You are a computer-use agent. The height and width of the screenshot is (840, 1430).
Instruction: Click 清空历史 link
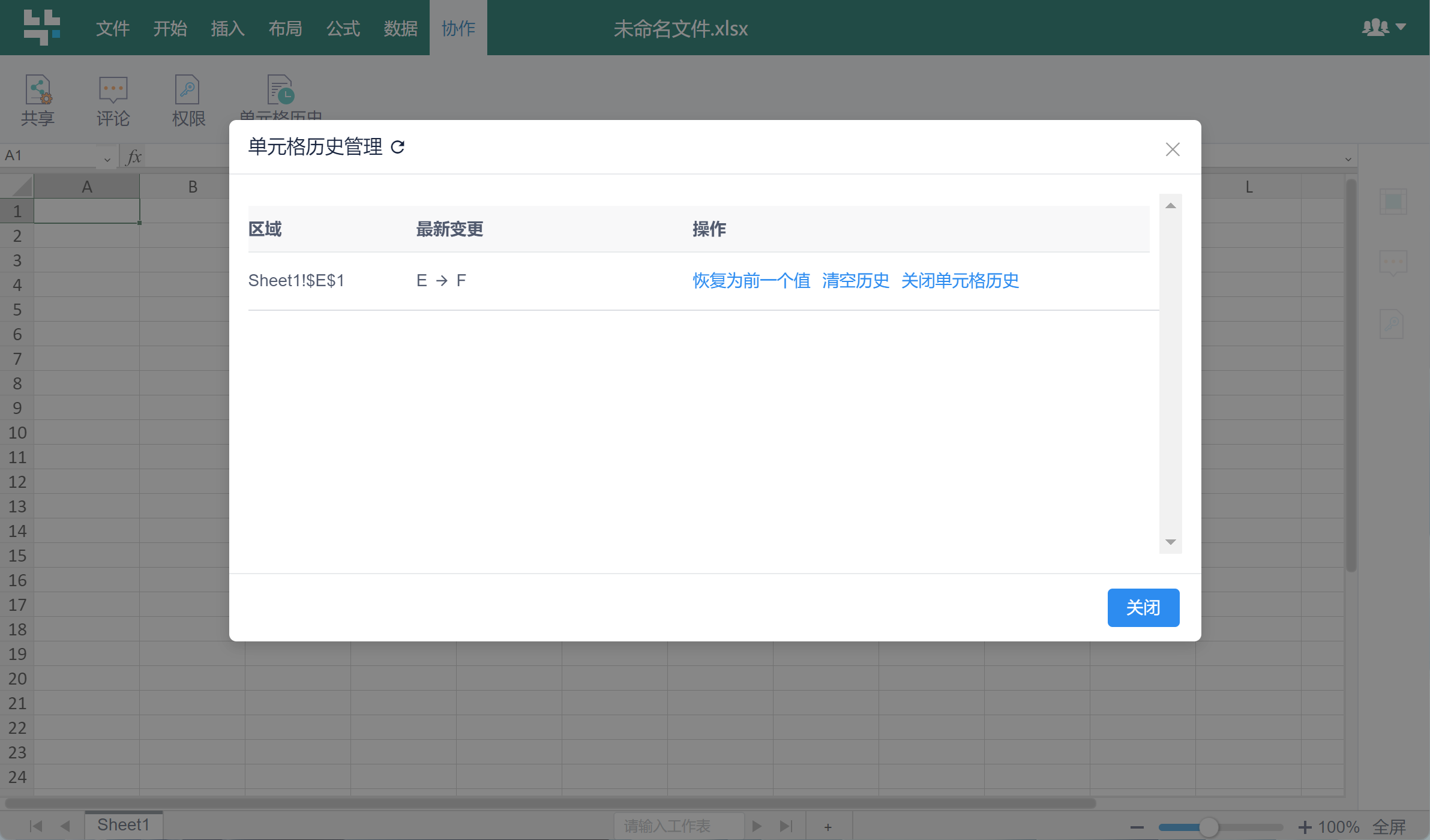(856, 280)
